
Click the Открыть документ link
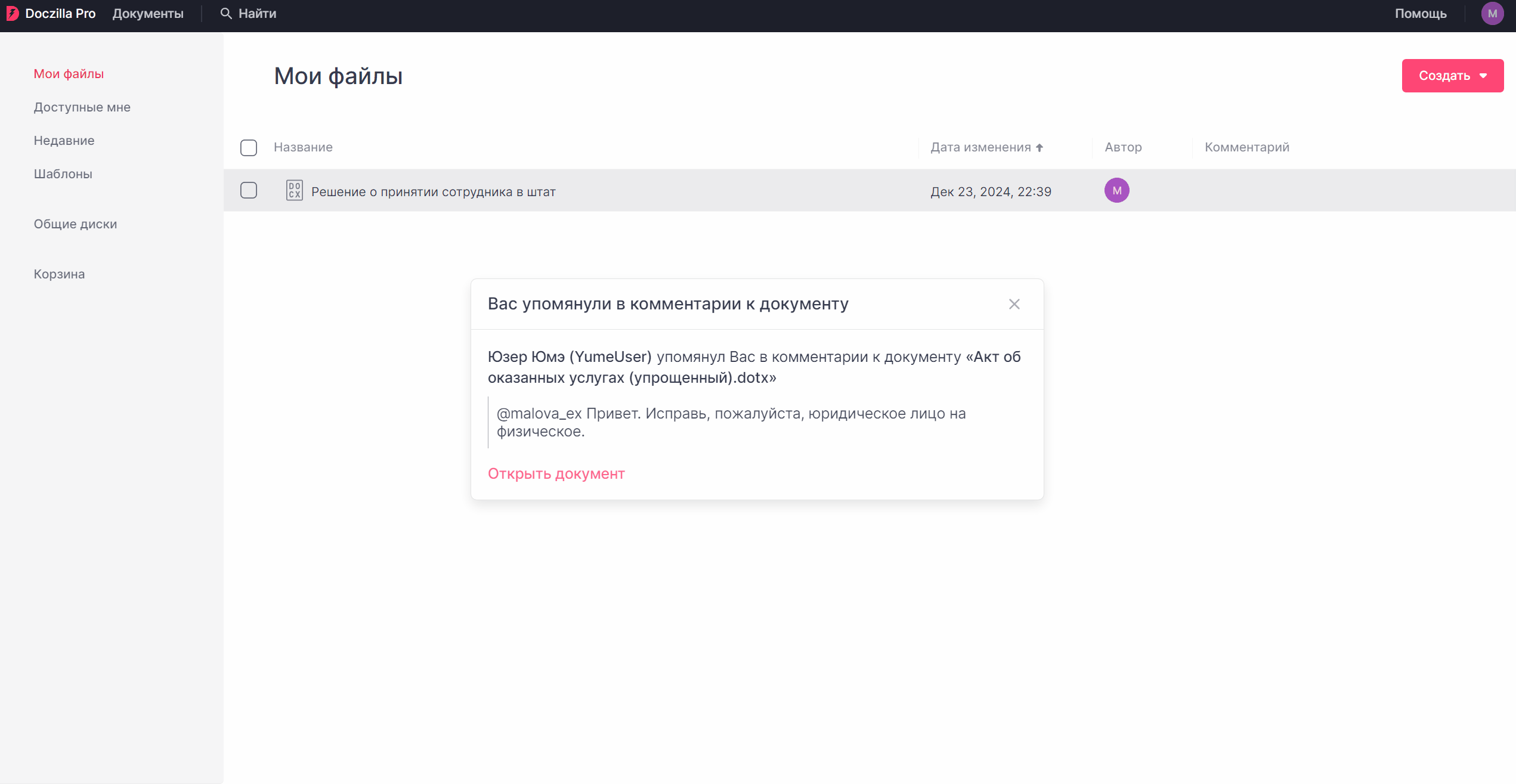[556, 474]
